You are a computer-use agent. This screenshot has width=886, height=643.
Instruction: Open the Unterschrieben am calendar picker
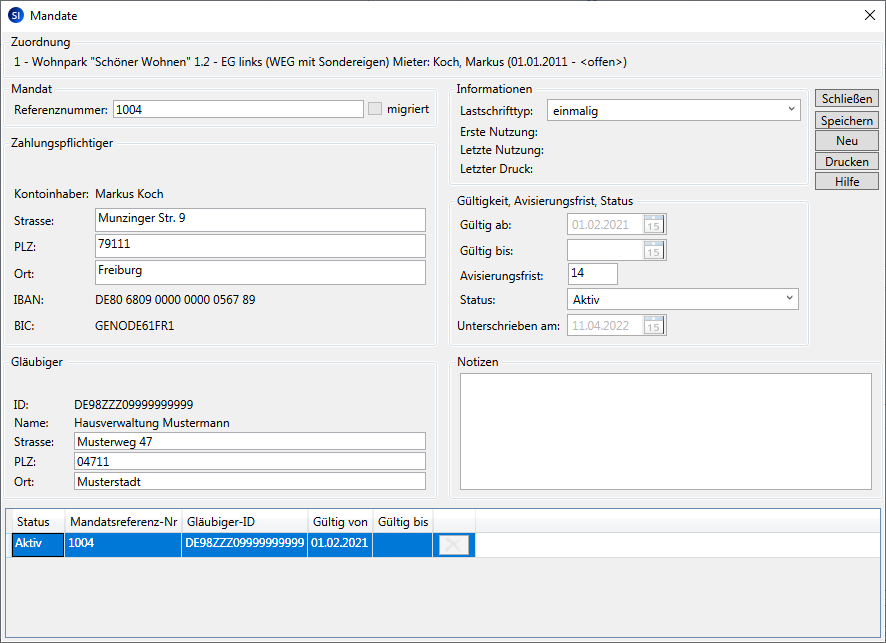654,325
